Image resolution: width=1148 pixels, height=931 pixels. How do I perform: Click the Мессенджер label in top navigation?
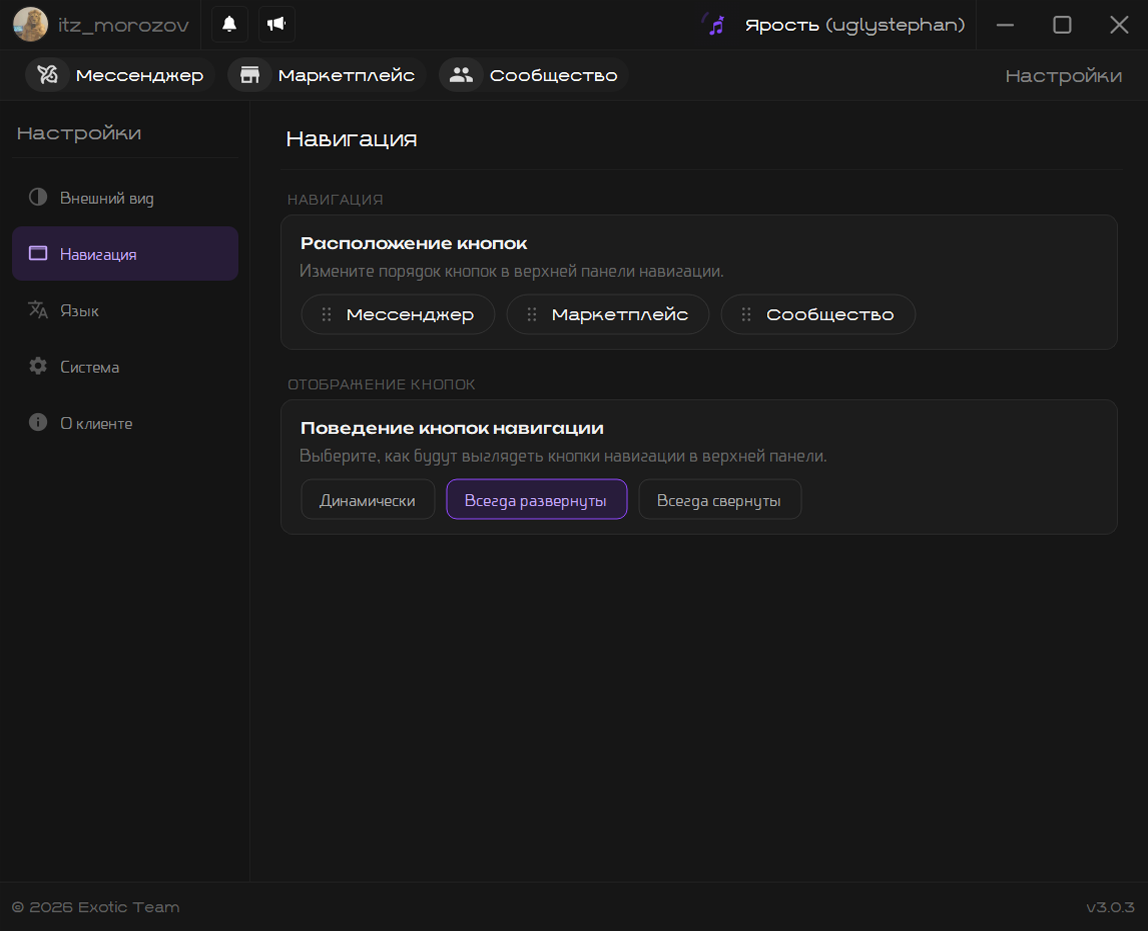(x=139, y=75)
